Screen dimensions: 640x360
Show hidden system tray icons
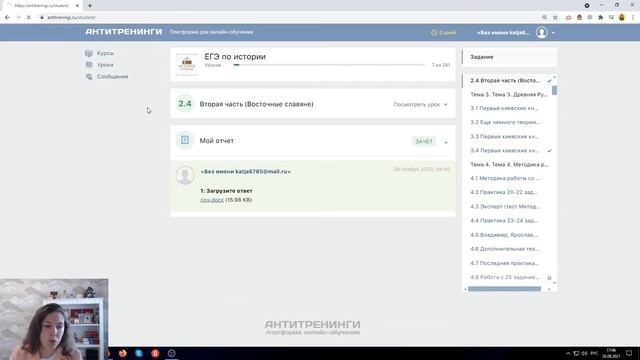(568, 353)
